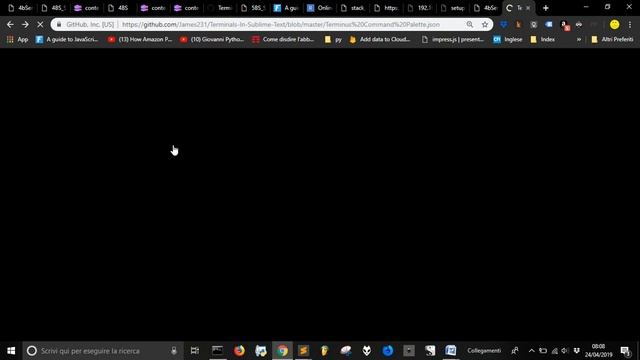This screenshot has height=360, width=640.
Task: Open the zoom magnifier in the address bar
Action: [x=470, y=24]
